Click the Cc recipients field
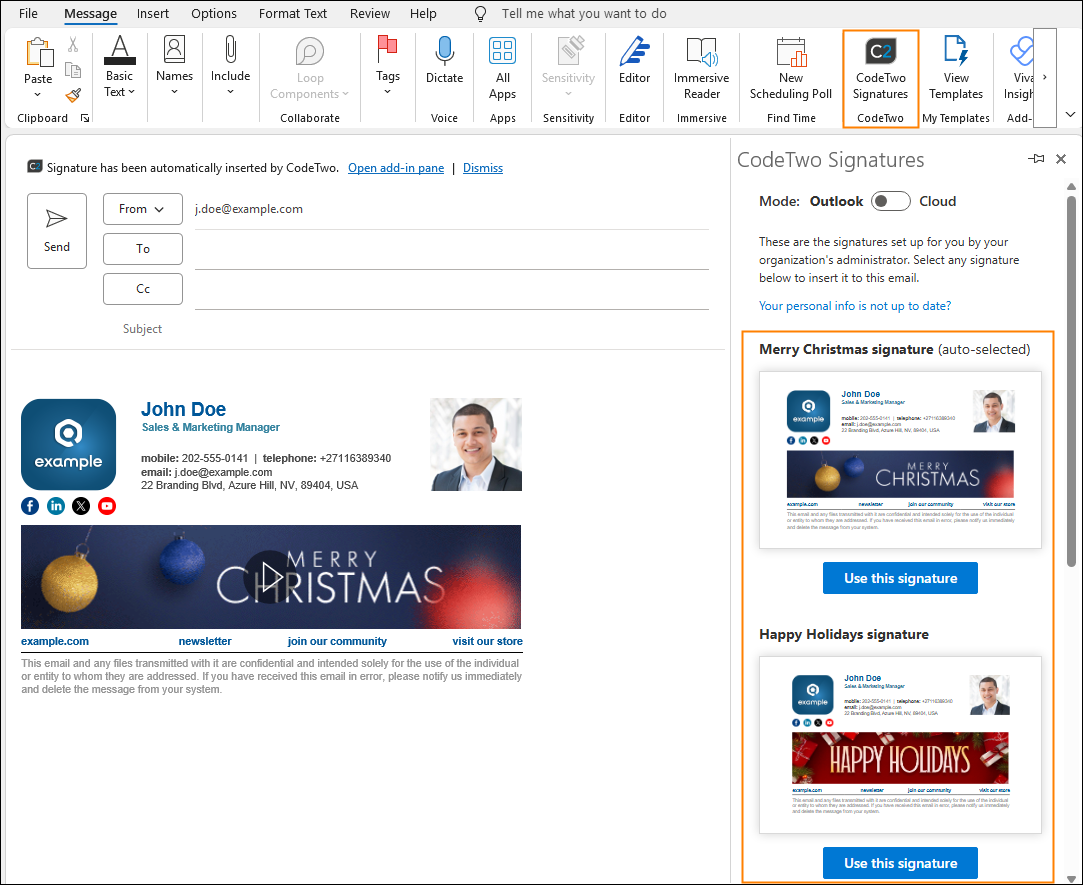The height and width of the screenshot is (885, 1083). point(452,289)
